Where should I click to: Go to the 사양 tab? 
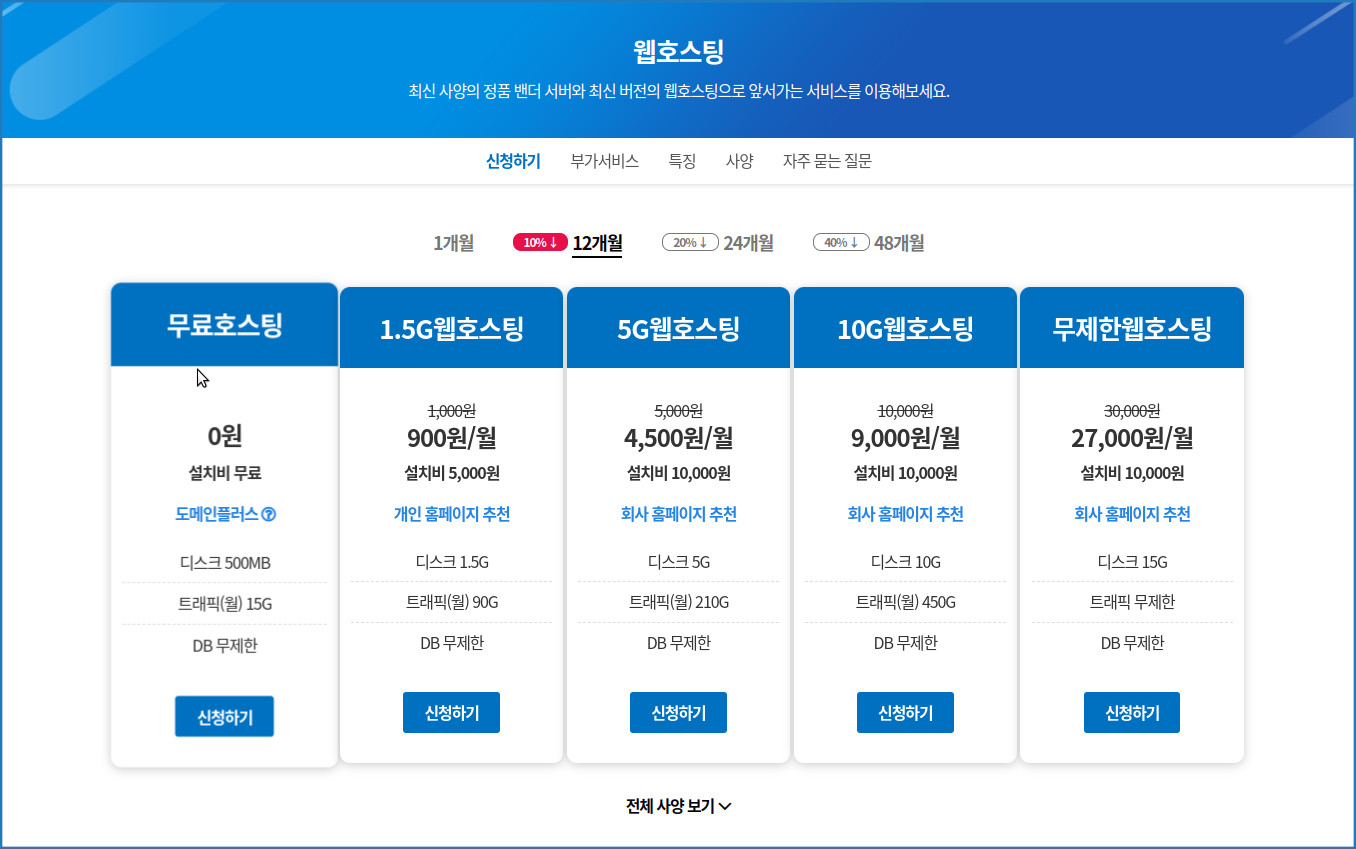coord(739,161)
